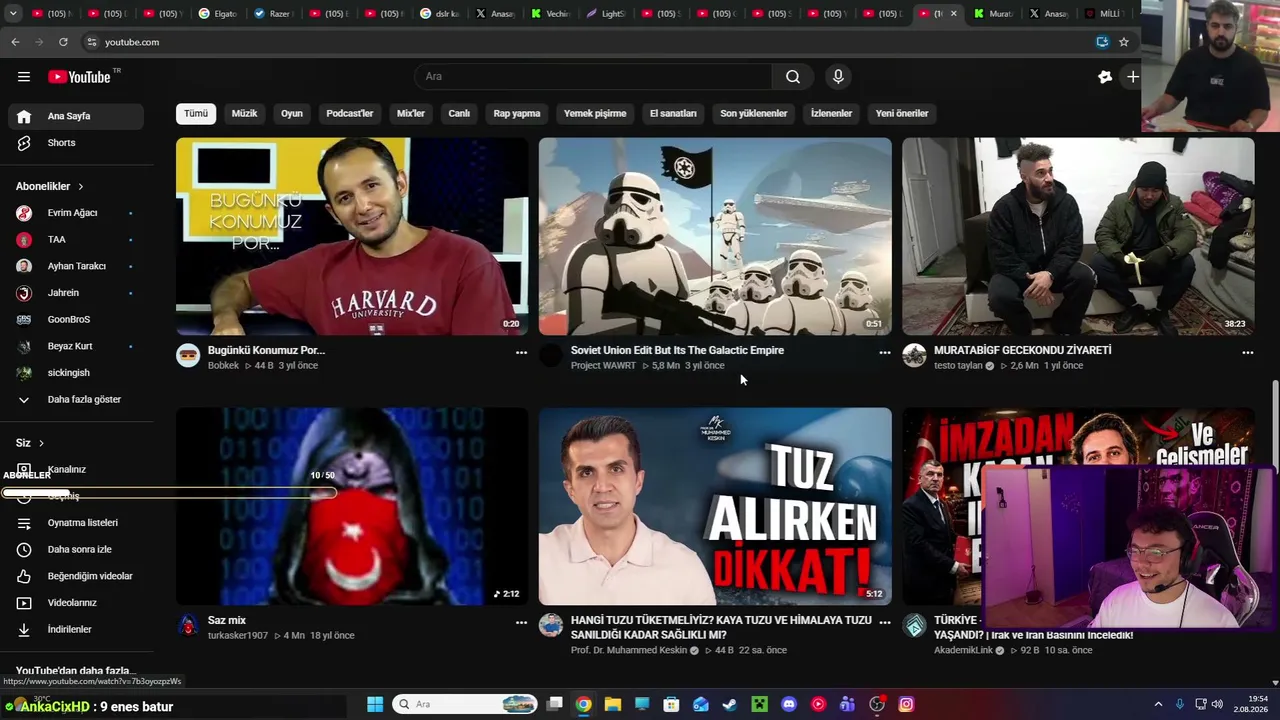Open MURATABIGF GECEKONDU ZİYARETİ video title
This screenshot has width=1280, height=720.
coord(1022,351)
